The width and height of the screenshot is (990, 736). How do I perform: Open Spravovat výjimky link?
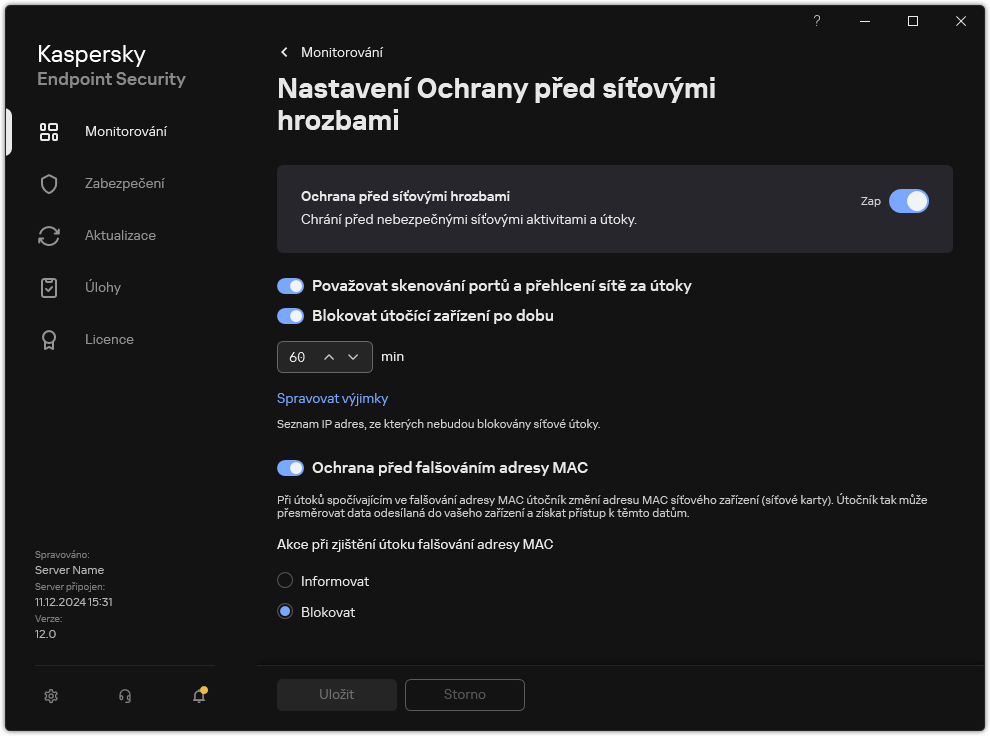click(x=332, y=398)
